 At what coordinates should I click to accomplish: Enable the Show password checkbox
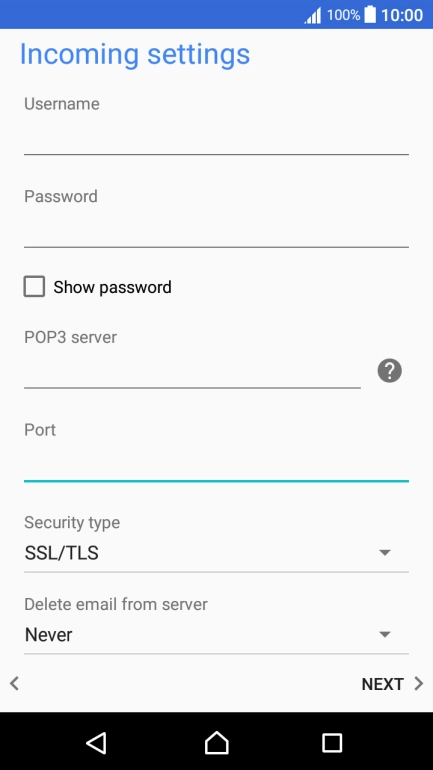point(34,286)
